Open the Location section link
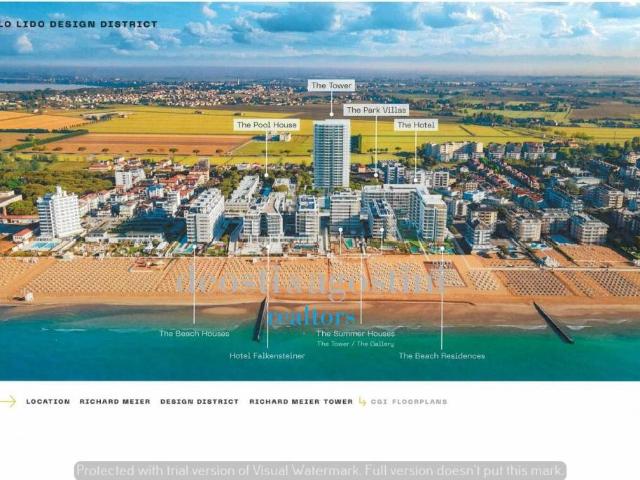640x480 pixels. pyautogui.click(x=48, y=402)
